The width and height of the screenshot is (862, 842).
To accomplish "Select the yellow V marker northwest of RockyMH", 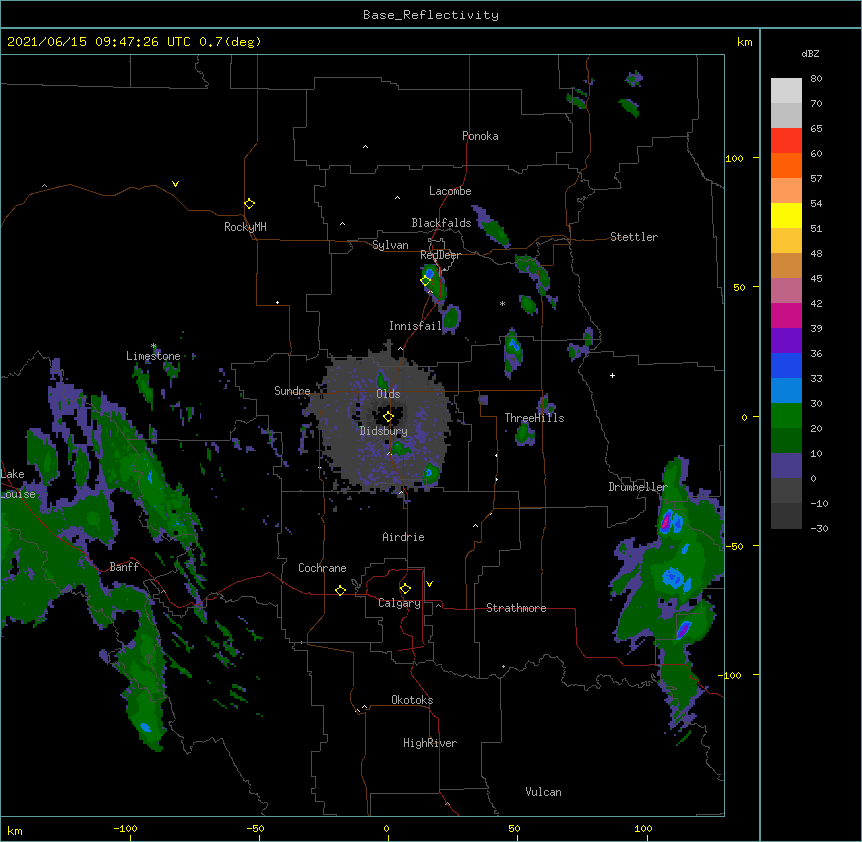I will coord(175,184).
